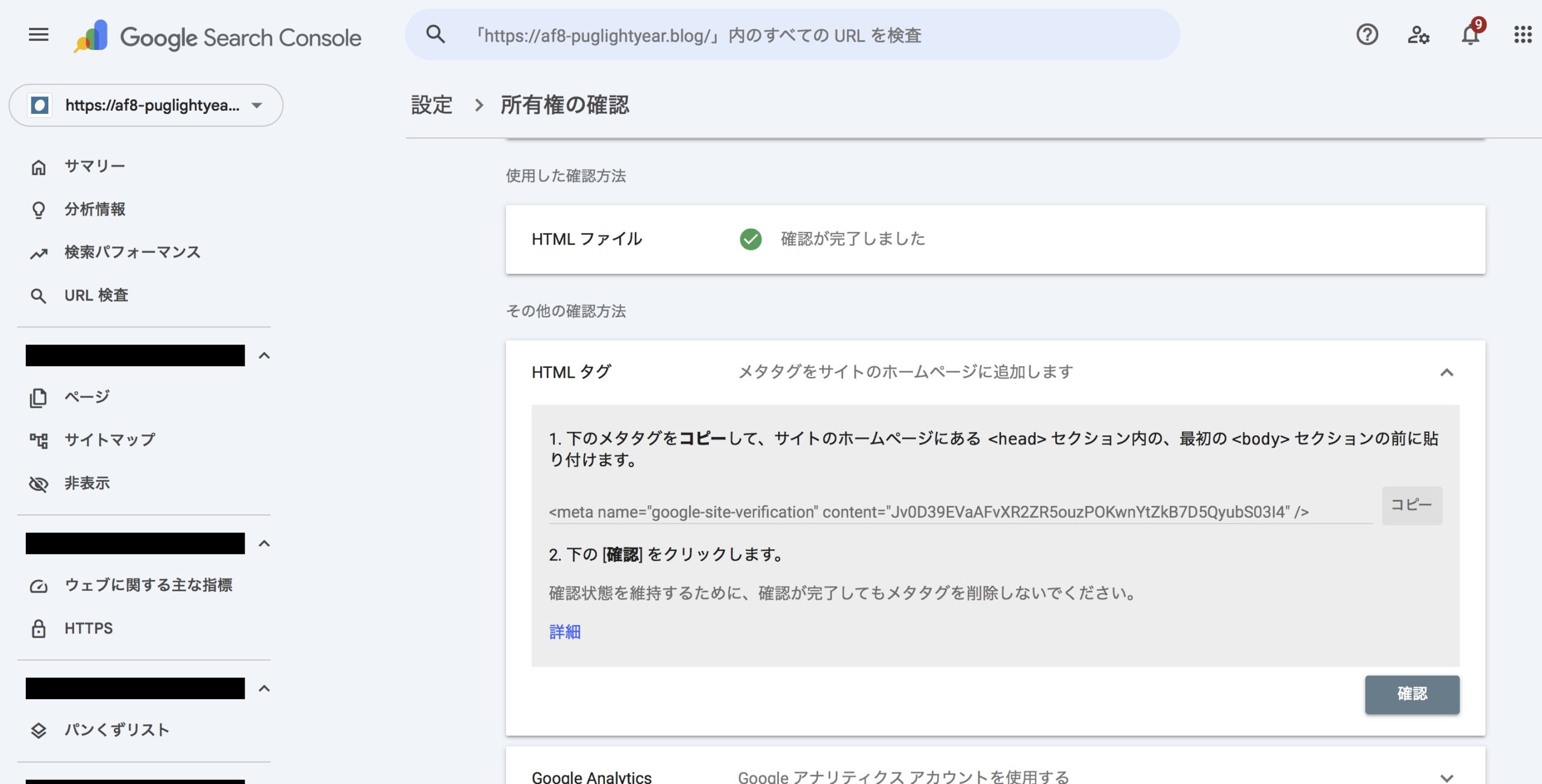Open ページ indexing report

[87, 397]
